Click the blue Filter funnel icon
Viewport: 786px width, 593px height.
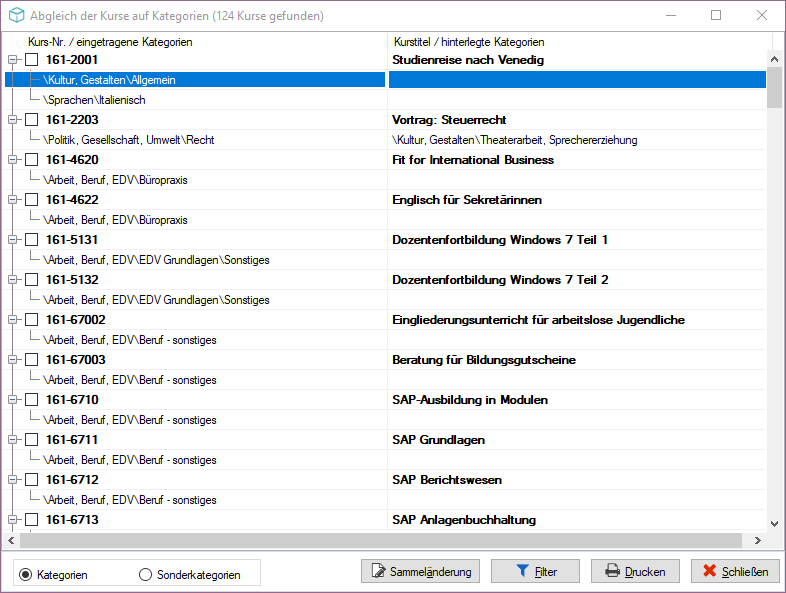pyautogui.click(x=522, y=571)
